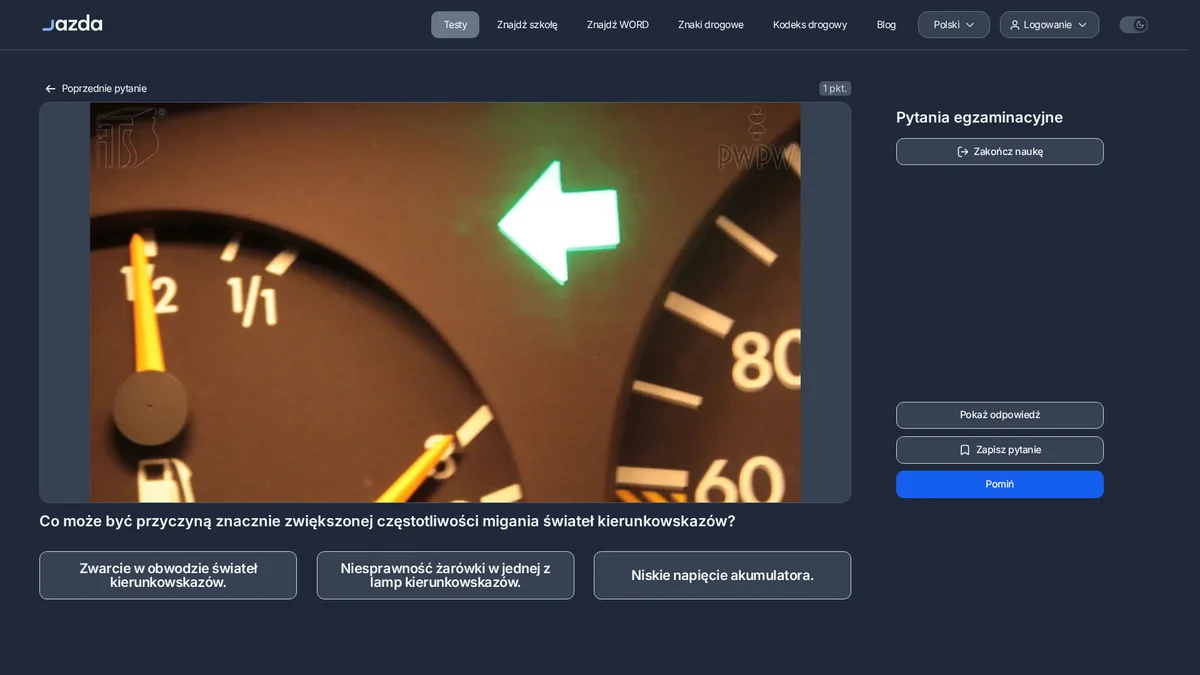Image resolution: width=1200 pixels, height=675 pixels.
Task: Click the bookmark icon in Zapisz pytanie
Action: (x=965, y=450)
